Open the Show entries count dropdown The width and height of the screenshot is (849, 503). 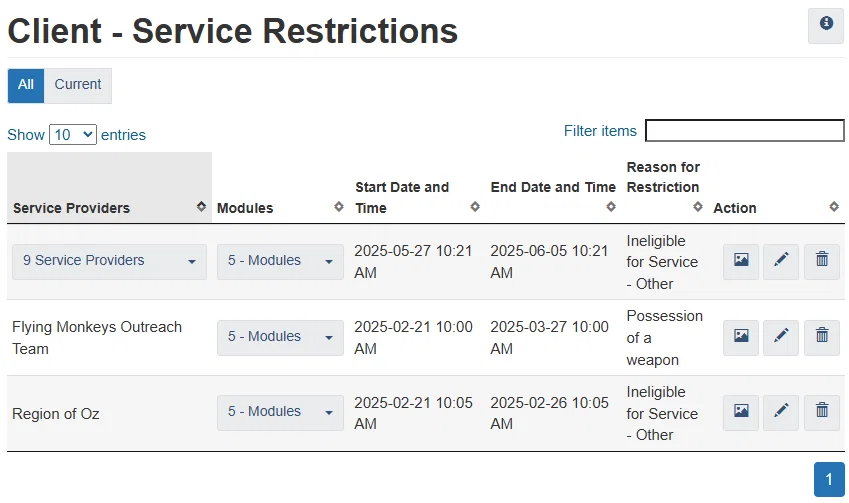[x=73, y=134]
